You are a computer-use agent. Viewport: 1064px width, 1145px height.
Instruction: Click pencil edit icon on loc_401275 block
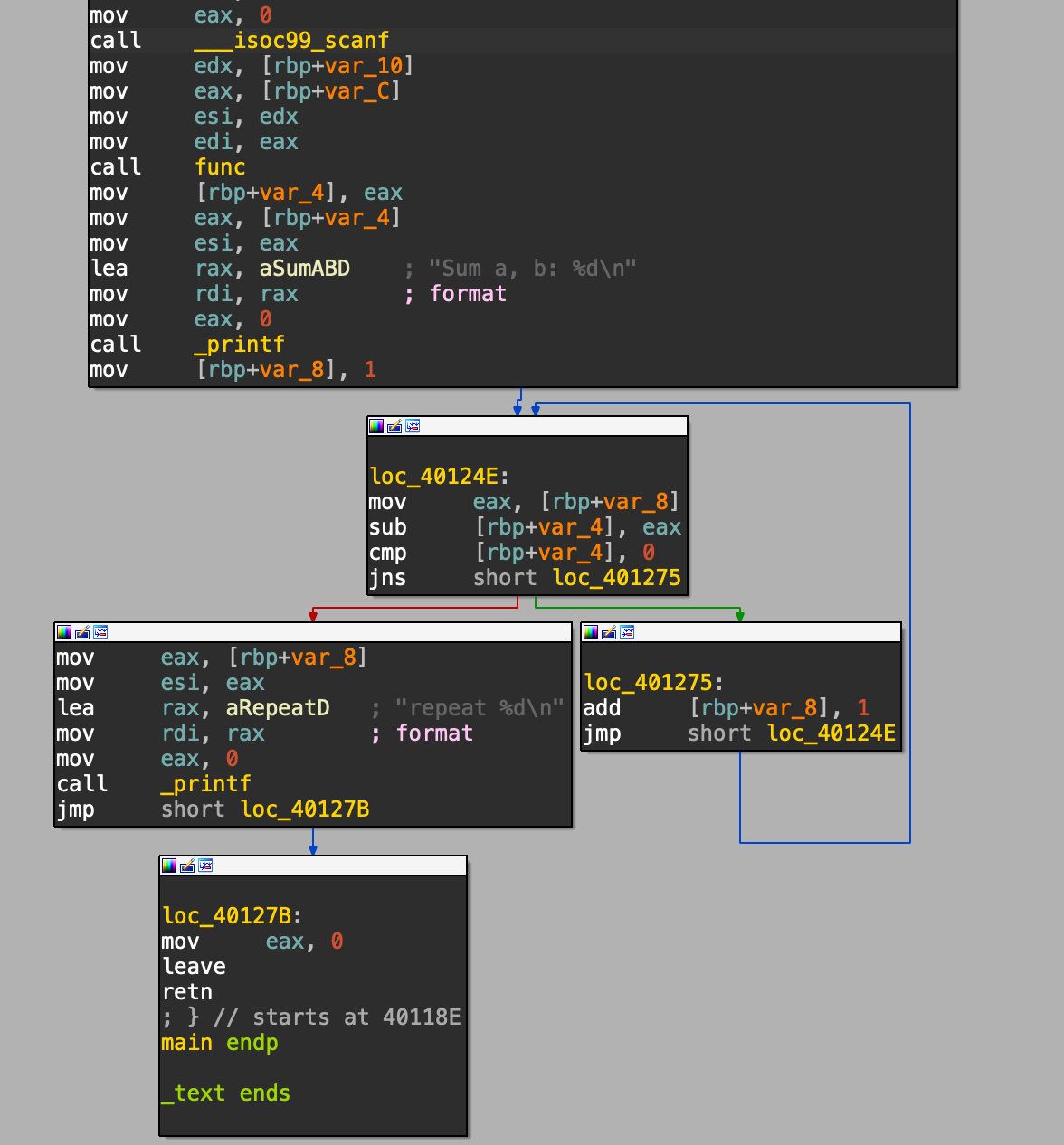click(609, 632)
